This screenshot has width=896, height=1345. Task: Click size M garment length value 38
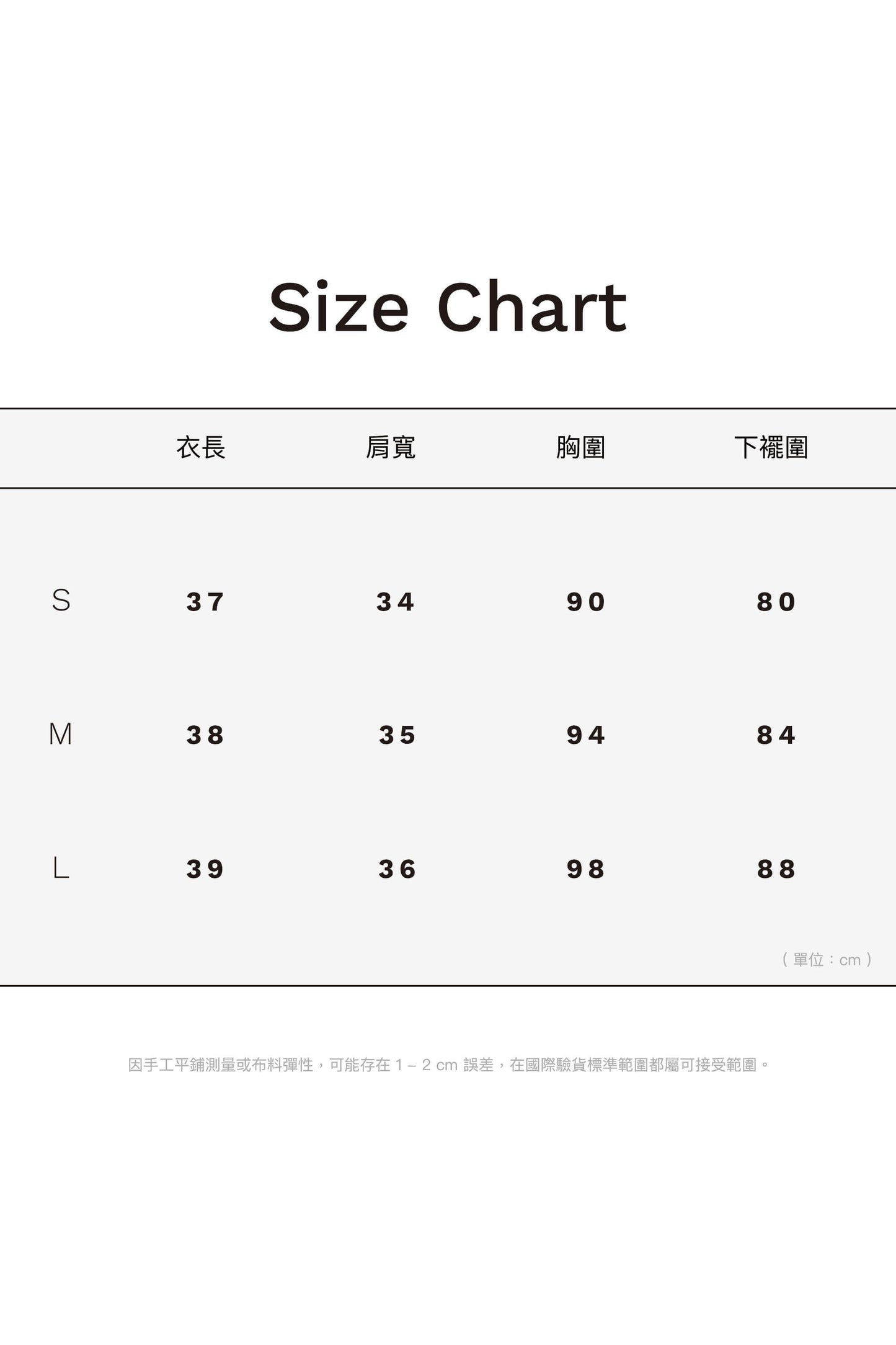click(x=205, y=735)
